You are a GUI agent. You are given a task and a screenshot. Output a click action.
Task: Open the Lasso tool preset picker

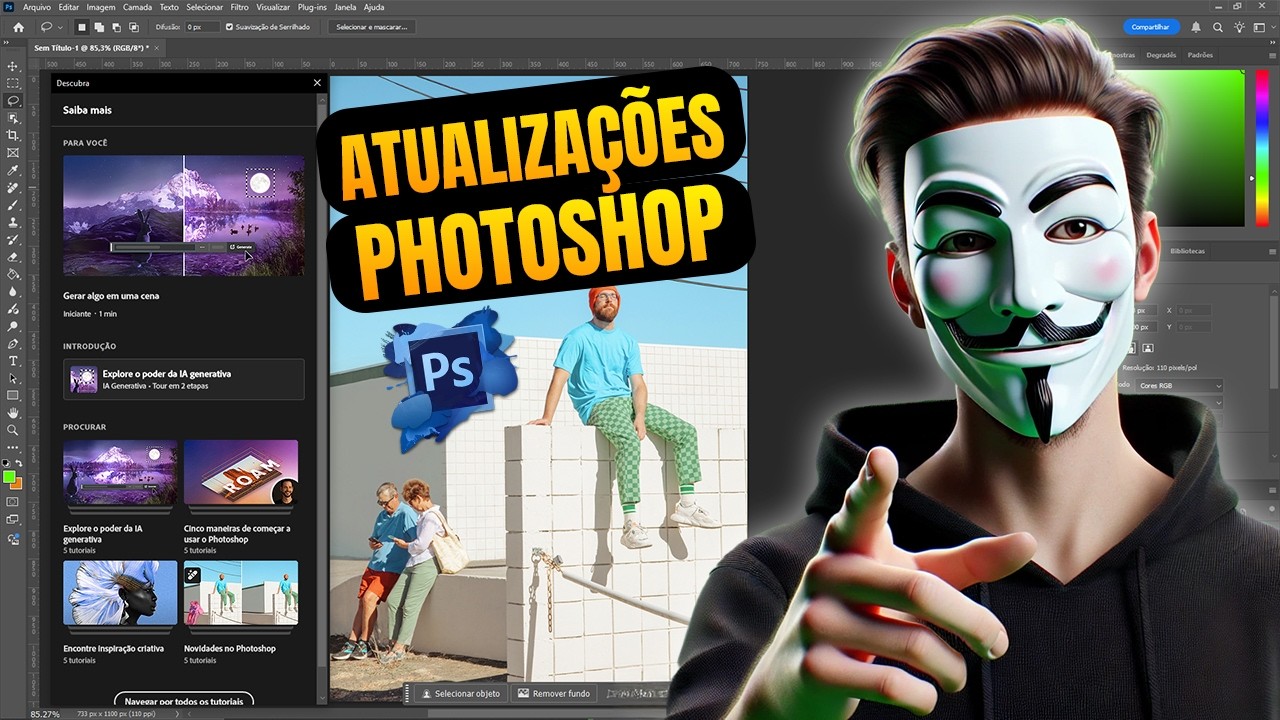click(x=51, y=27)
